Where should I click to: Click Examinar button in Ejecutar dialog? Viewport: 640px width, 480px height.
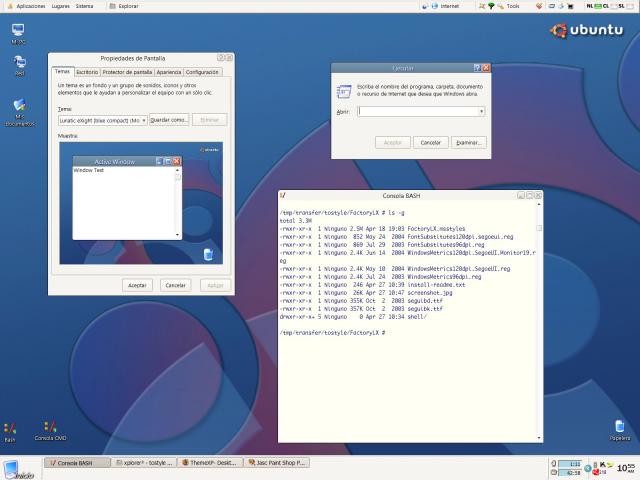pos(469,143)
